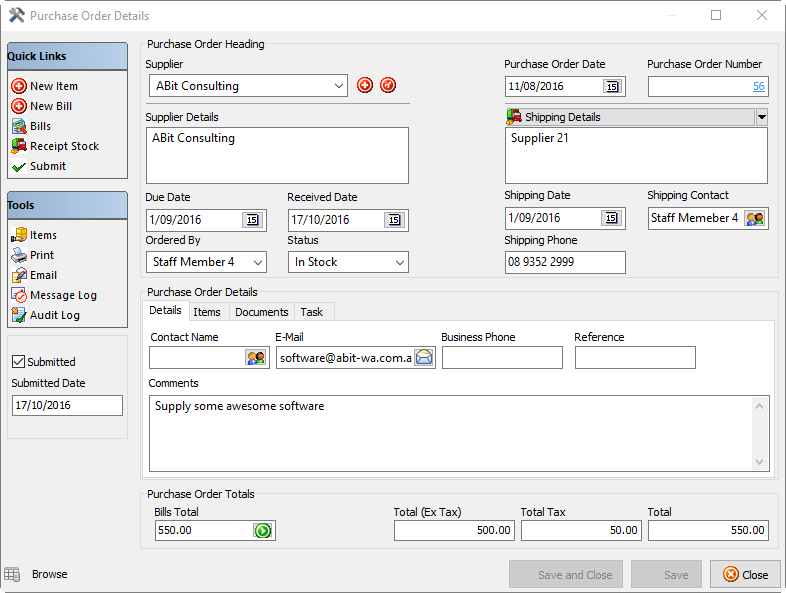
Task: Click purchase order number 56 link
Action: click(758, 87)
